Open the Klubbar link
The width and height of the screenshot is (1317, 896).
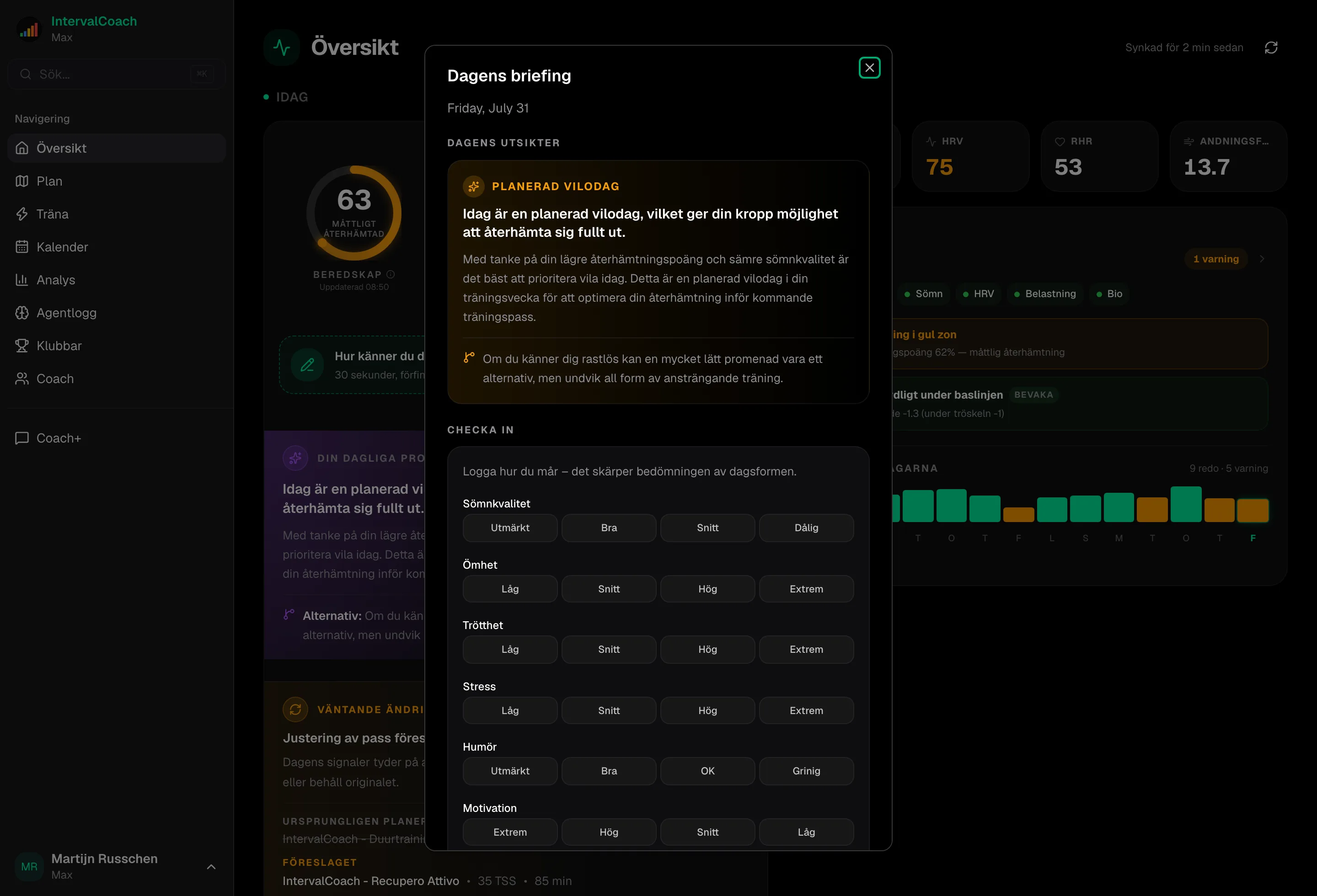(117, 345)
